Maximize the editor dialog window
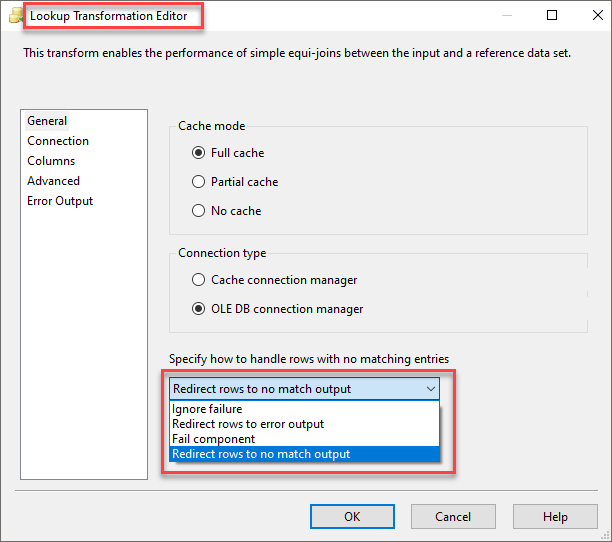 552,16
